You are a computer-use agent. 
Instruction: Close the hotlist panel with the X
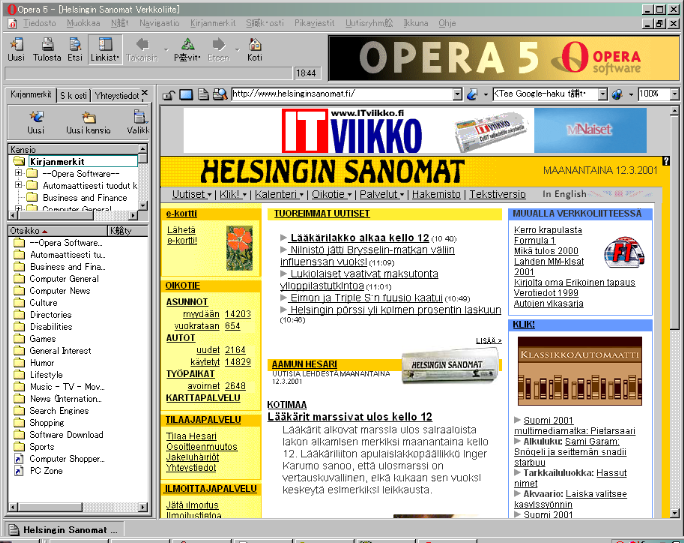click(x=145, y=93)
